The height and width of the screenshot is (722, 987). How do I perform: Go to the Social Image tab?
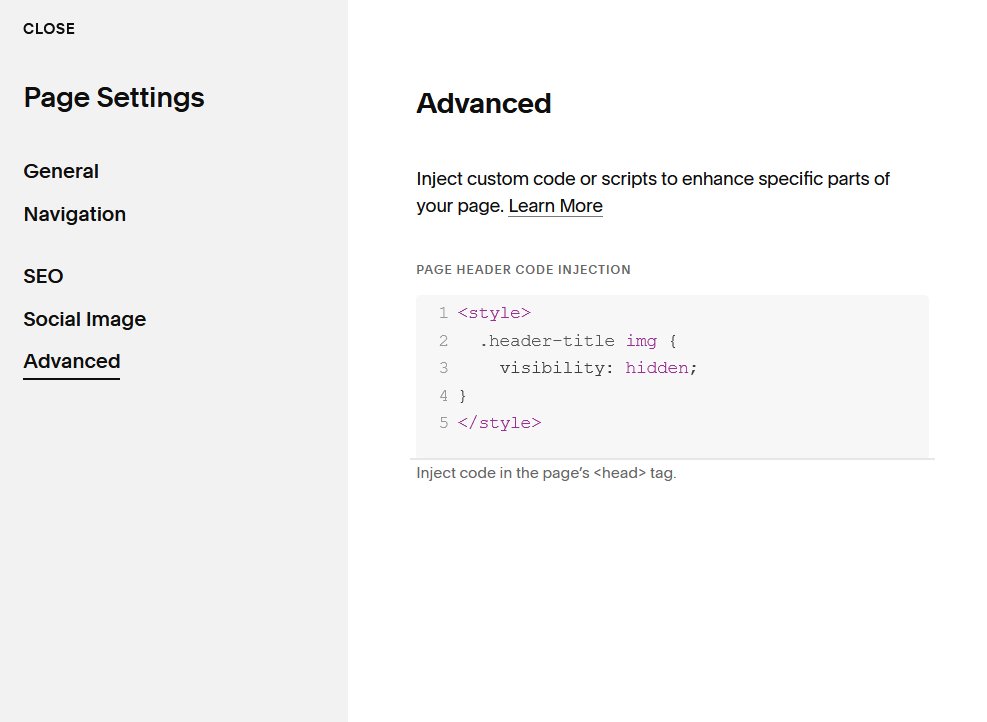(x=85, y=319)
